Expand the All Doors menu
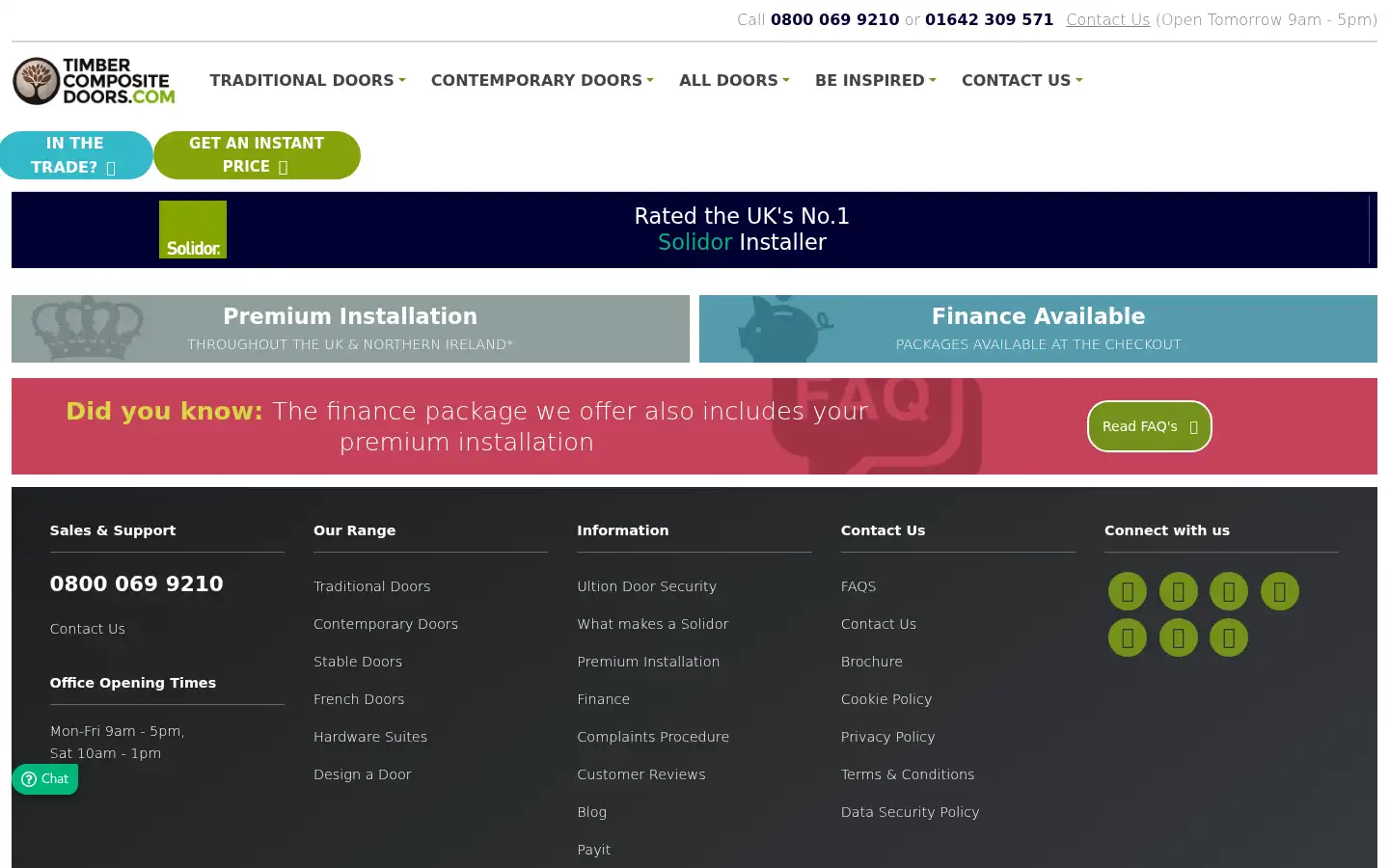This screenshot has height=868, width=1389. point(734,80)
